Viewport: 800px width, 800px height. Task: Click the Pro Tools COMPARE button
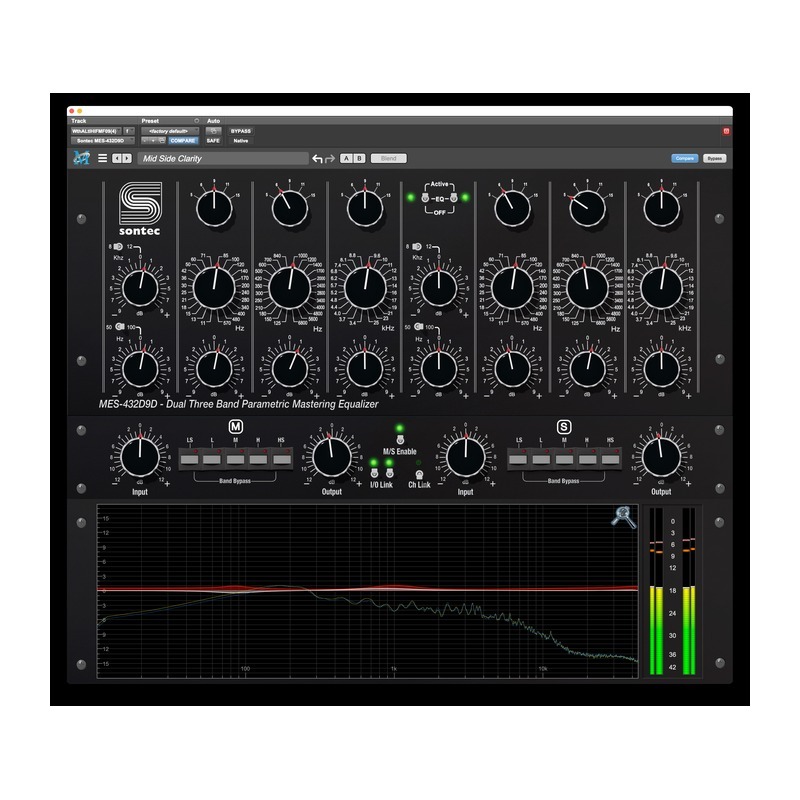click(183, 140)
